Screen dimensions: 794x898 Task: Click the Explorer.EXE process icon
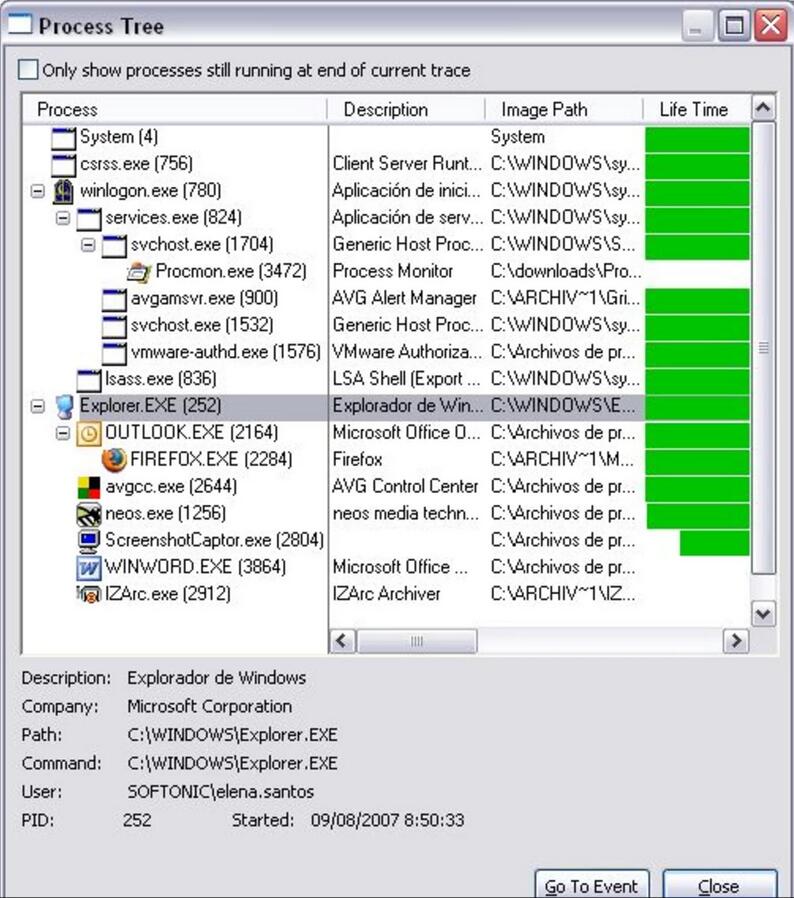(x=65, y=406)
